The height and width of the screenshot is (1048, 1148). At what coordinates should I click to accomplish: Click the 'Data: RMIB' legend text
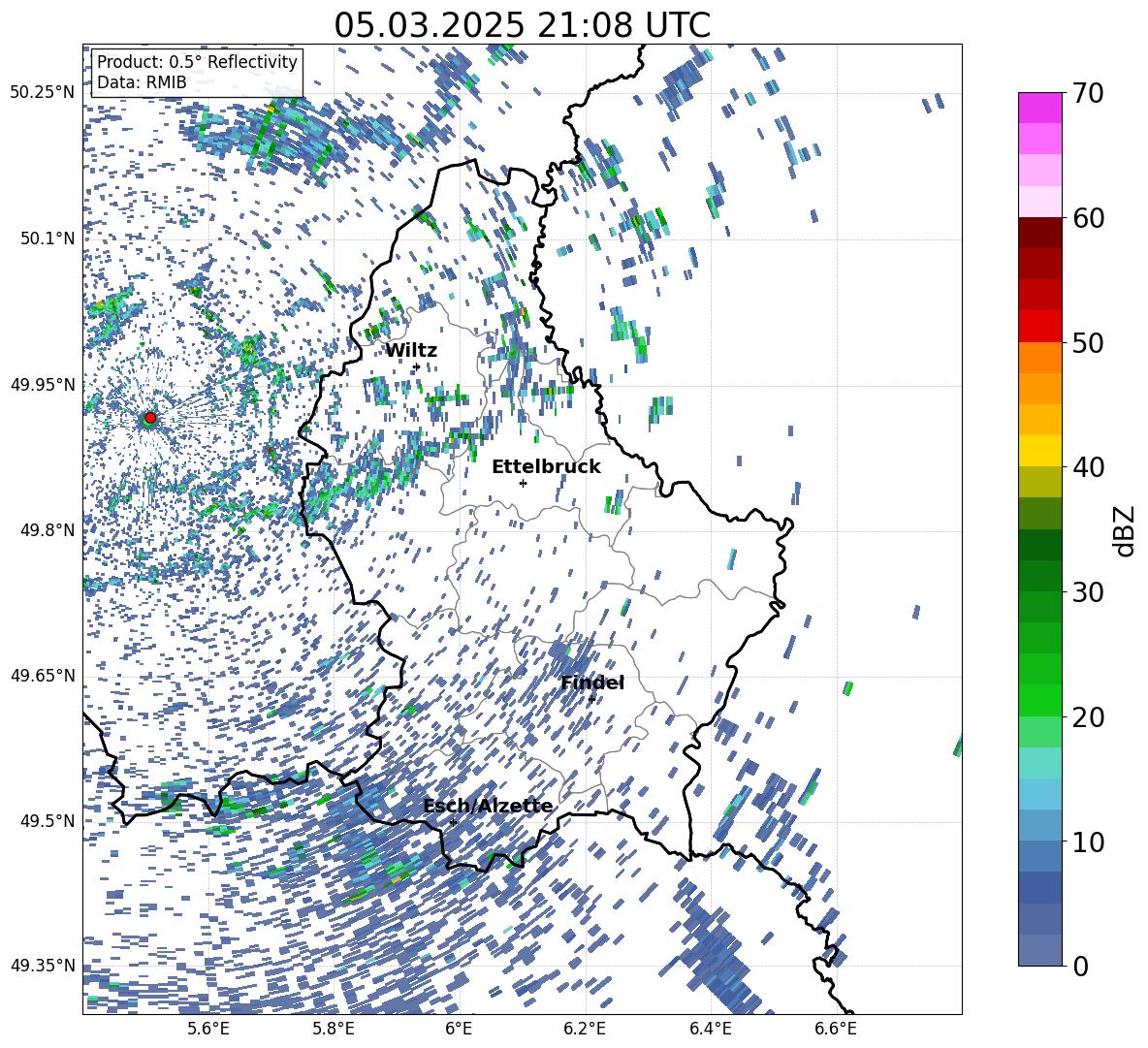click(142, 82)
